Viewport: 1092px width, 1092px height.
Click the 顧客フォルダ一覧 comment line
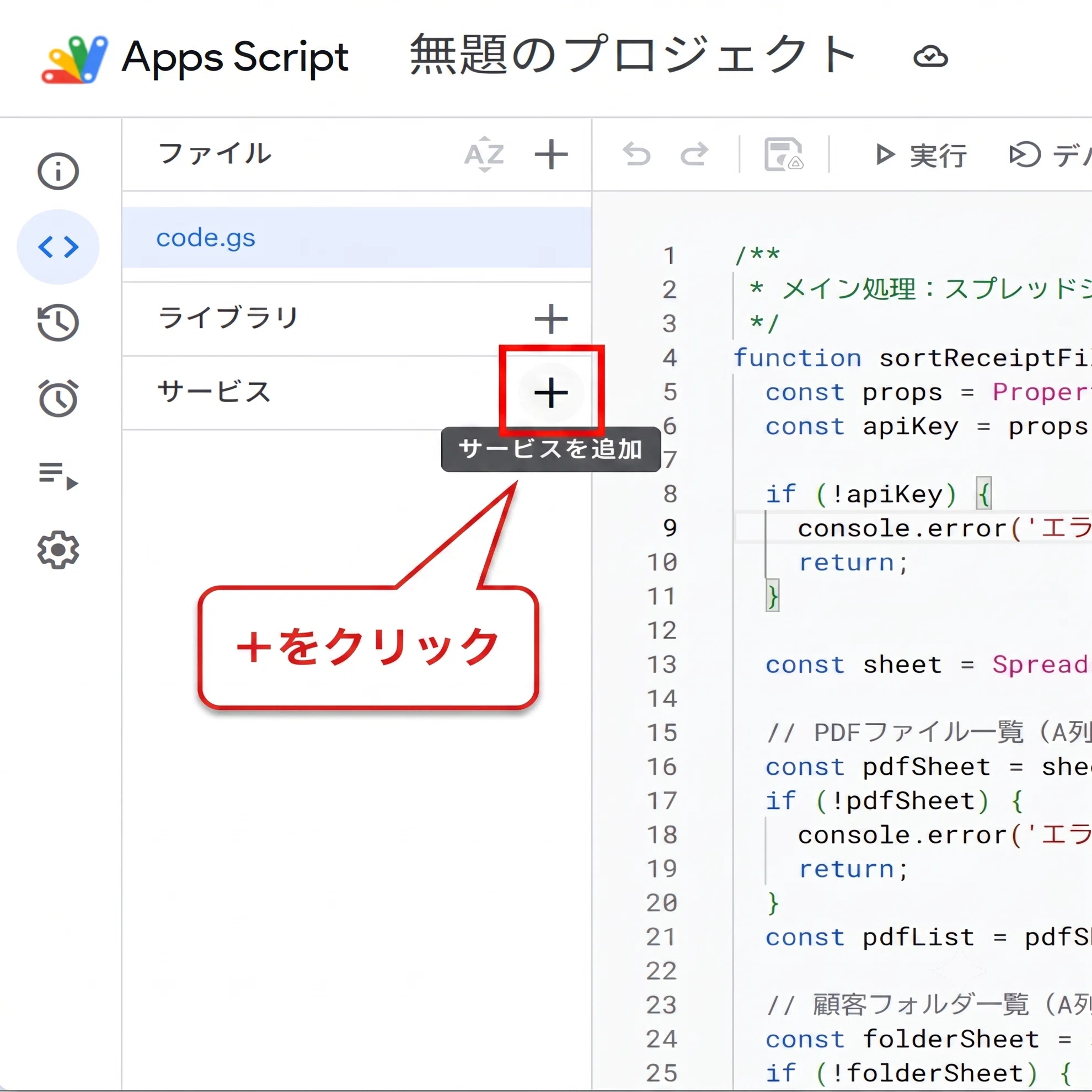click(930, 1005)
